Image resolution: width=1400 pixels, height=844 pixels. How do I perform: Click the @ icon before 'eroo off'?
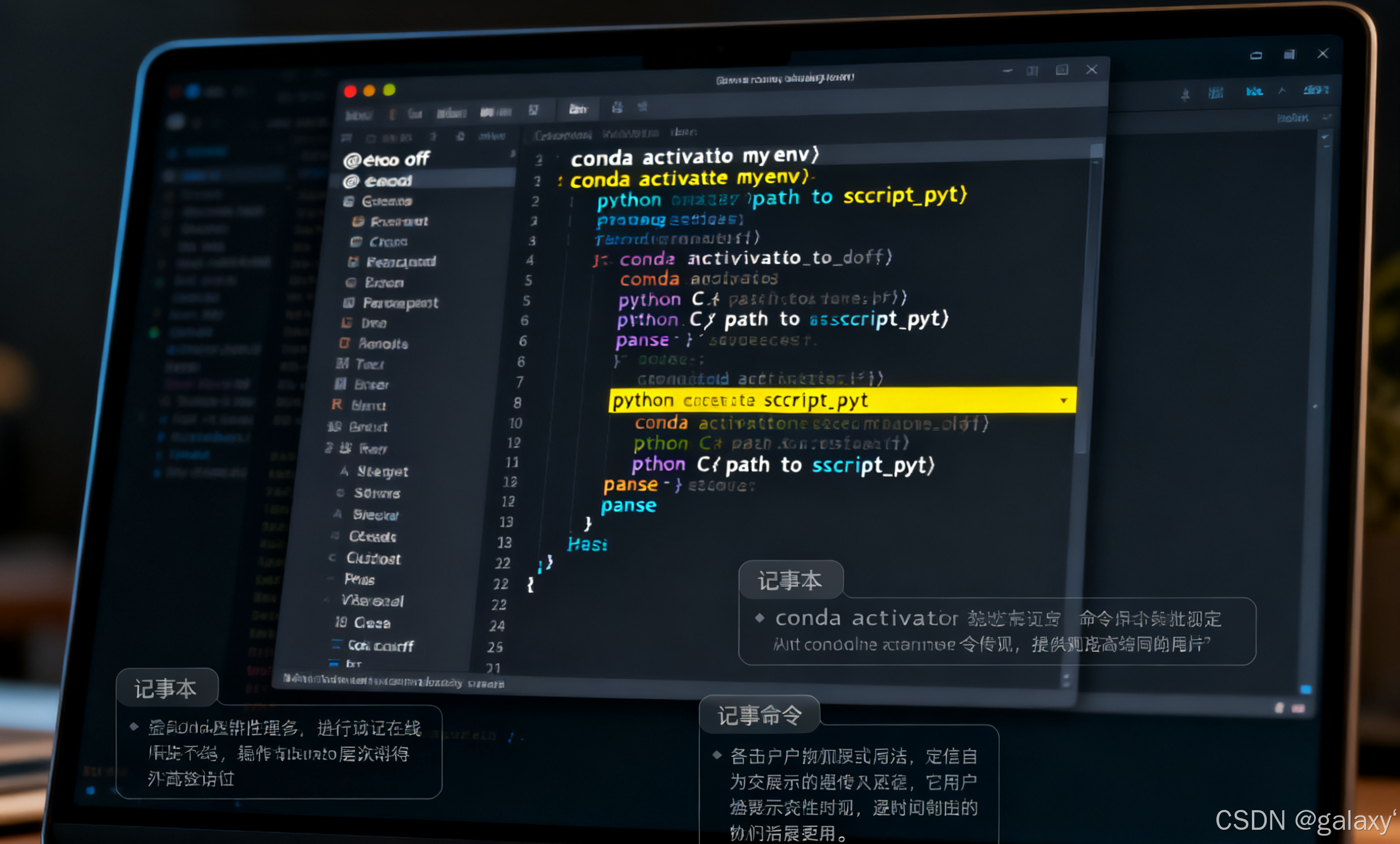[x=352, y=161]
